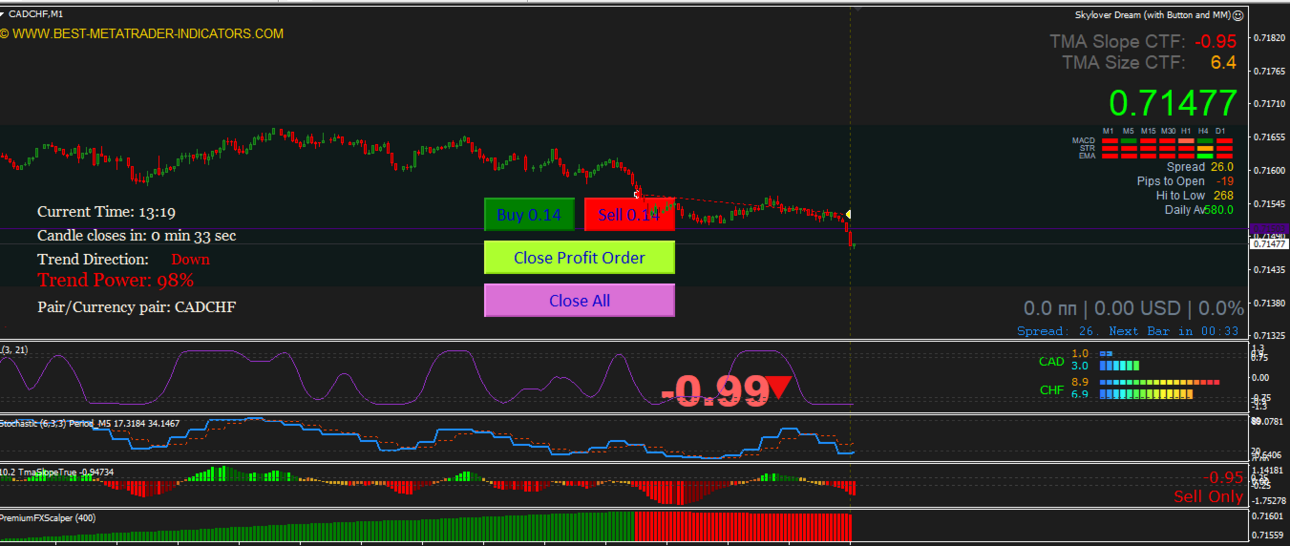Click the yellow H4 STR signal cell
The width and height of the screenshot is (1290, 546).
tap(1205, 148)
